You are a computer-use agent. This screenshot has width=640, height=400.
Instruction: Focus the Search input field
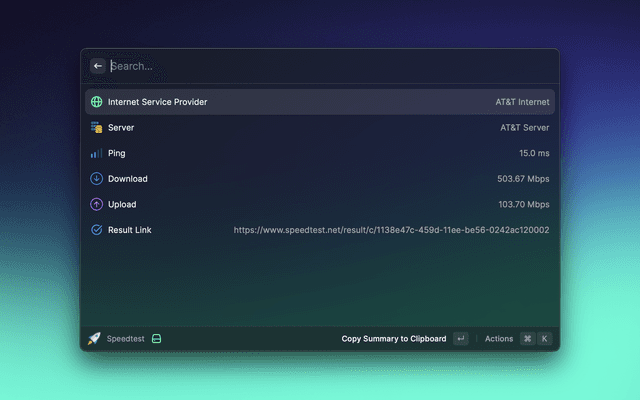click(x=331, y=66)
